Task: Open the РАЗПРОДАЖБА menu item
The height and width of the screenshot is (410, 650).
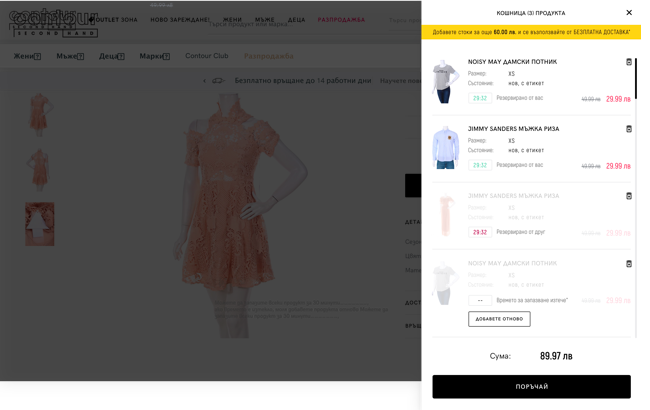Action: pos(341,19)
